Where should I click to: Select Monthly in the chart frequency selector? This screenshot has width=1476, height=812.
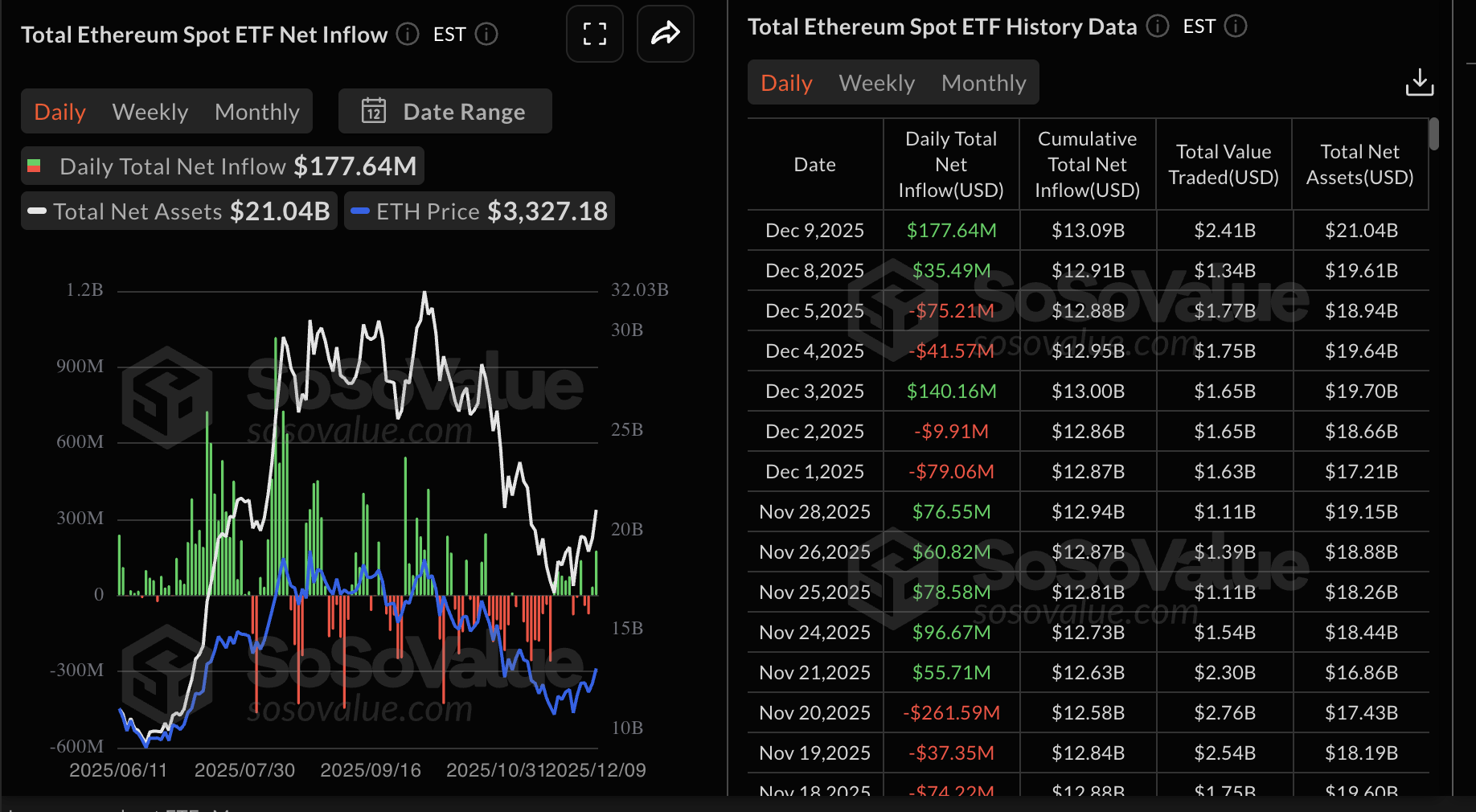[x=256, y=111]
